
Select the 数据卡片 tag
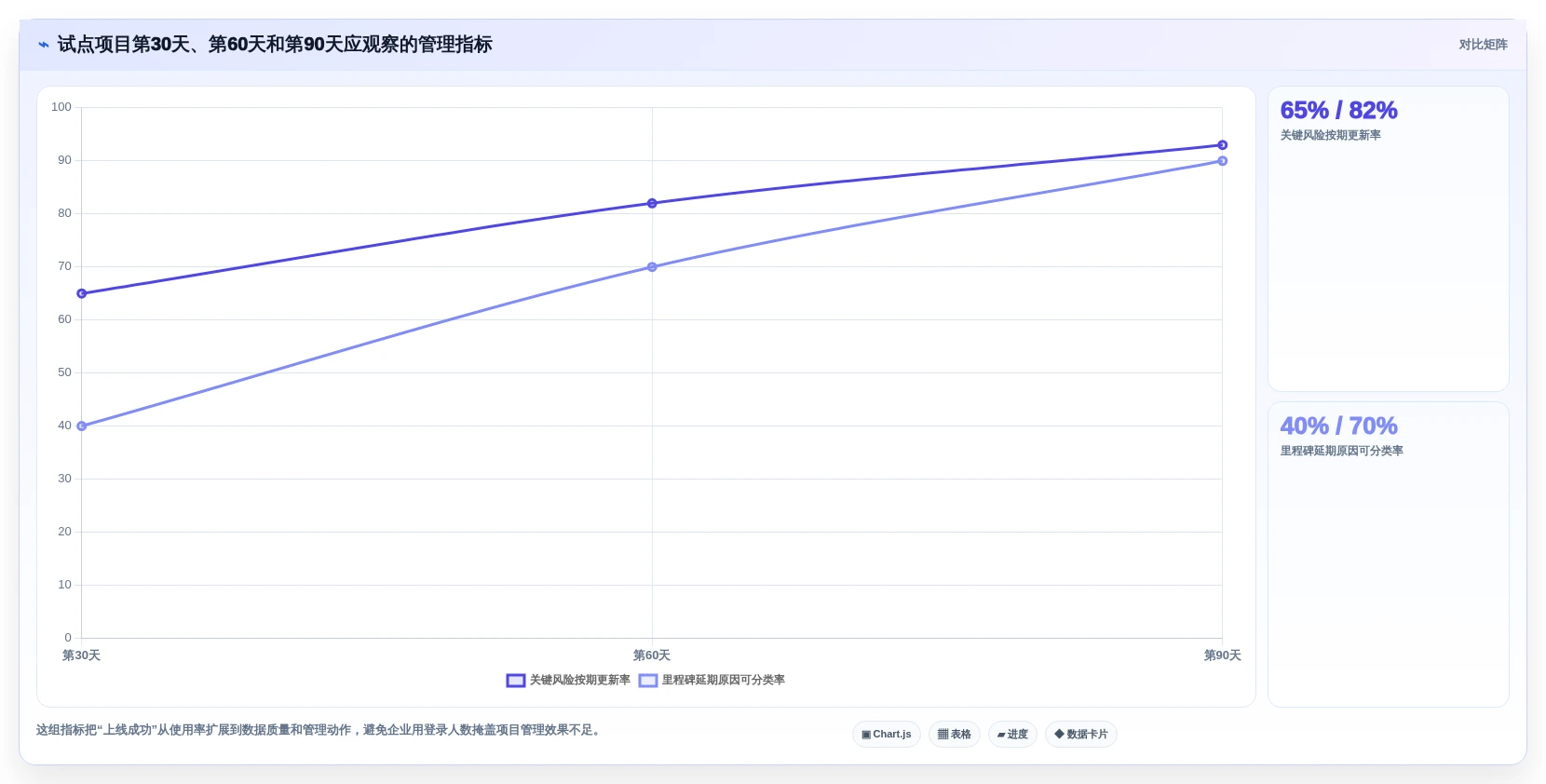[1081, 735]
